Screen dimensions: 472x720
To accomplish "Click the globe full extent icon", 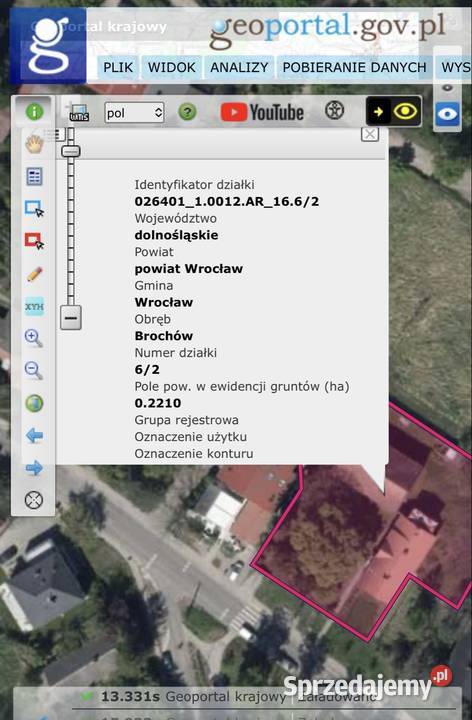I will (x=34, y=403).
